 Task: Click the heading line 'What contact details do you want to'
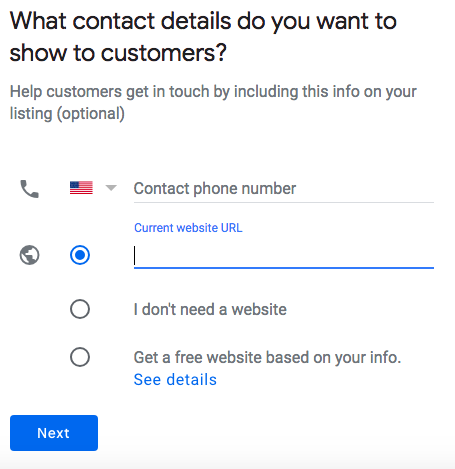(x=203, y=21)
